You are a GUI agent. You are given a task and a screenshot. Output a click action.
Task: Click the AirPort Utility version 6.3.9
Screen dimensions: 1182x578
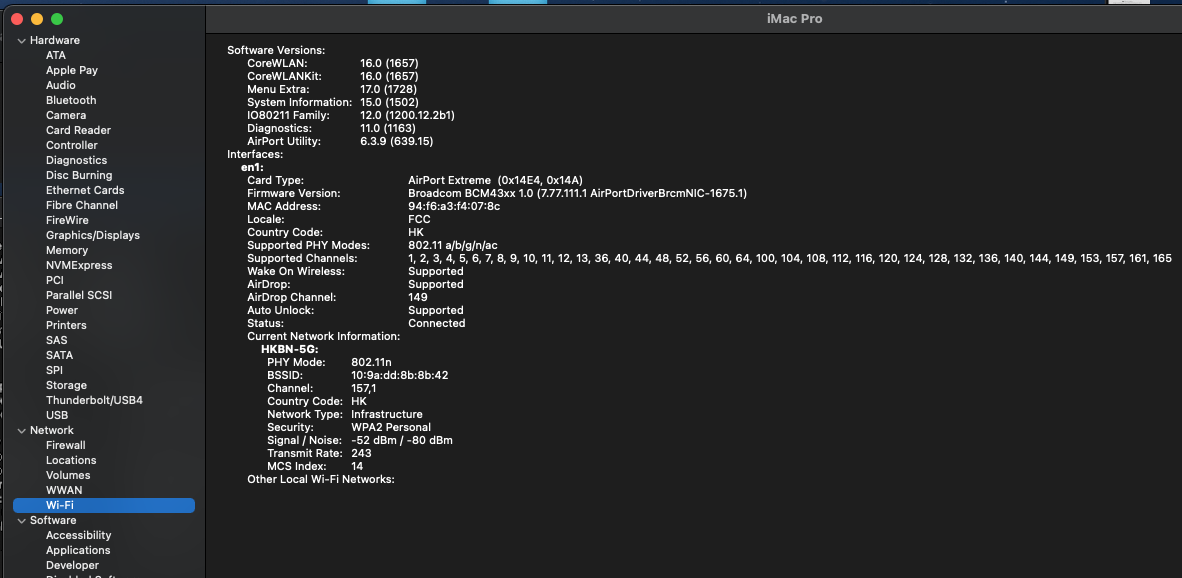pos(397,142)
